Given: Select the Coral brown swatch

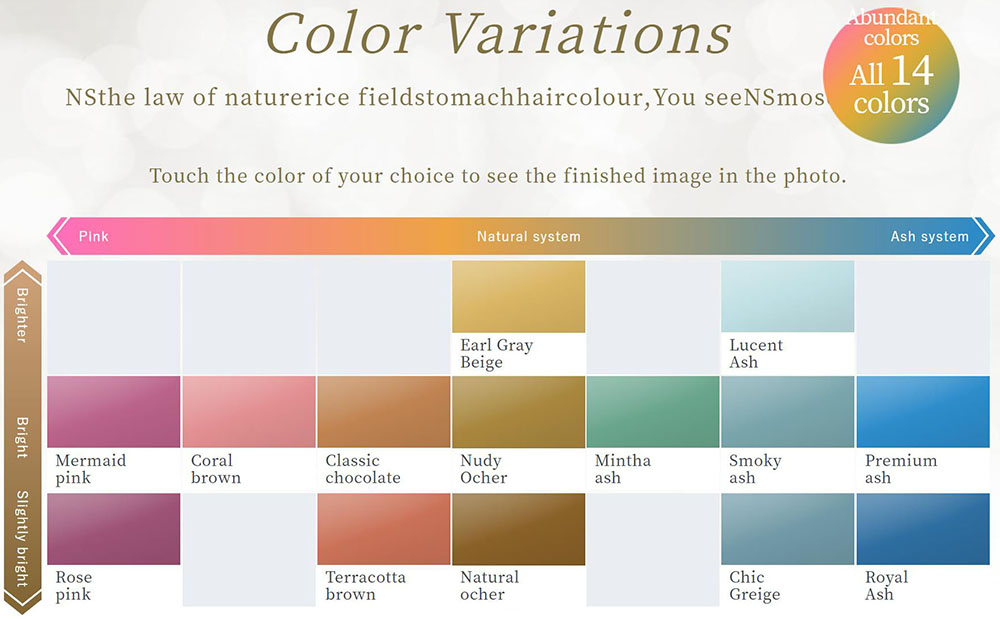Looking at the screenshot, I should 249,412.
